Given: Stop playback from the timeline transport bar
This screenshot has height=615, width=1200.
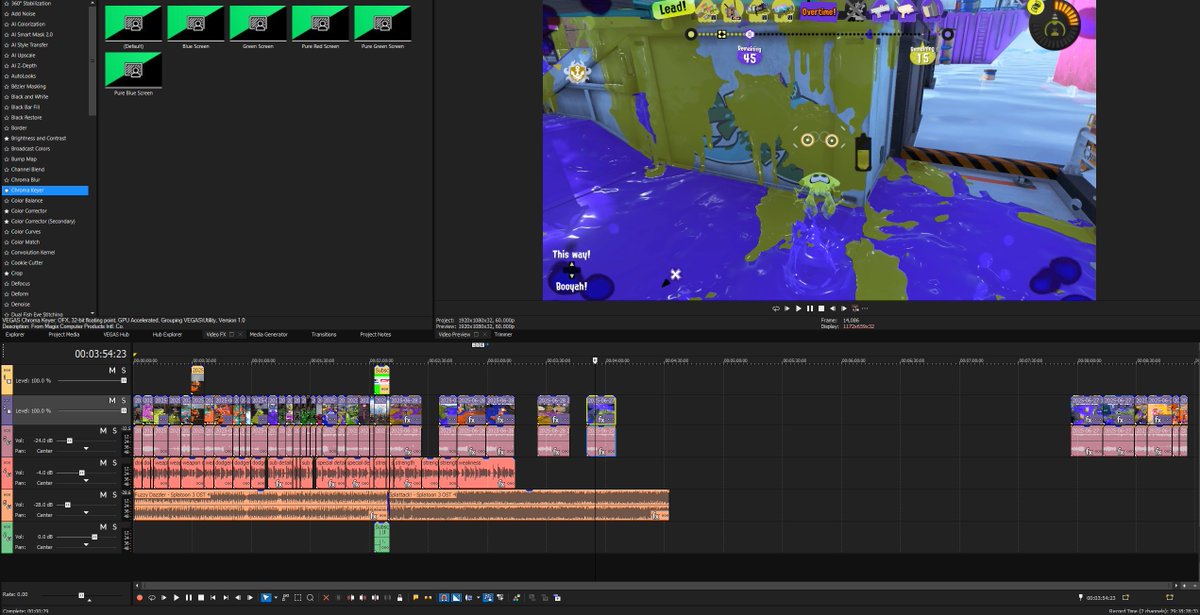Looking at the screenshot, I should (201, 598).
